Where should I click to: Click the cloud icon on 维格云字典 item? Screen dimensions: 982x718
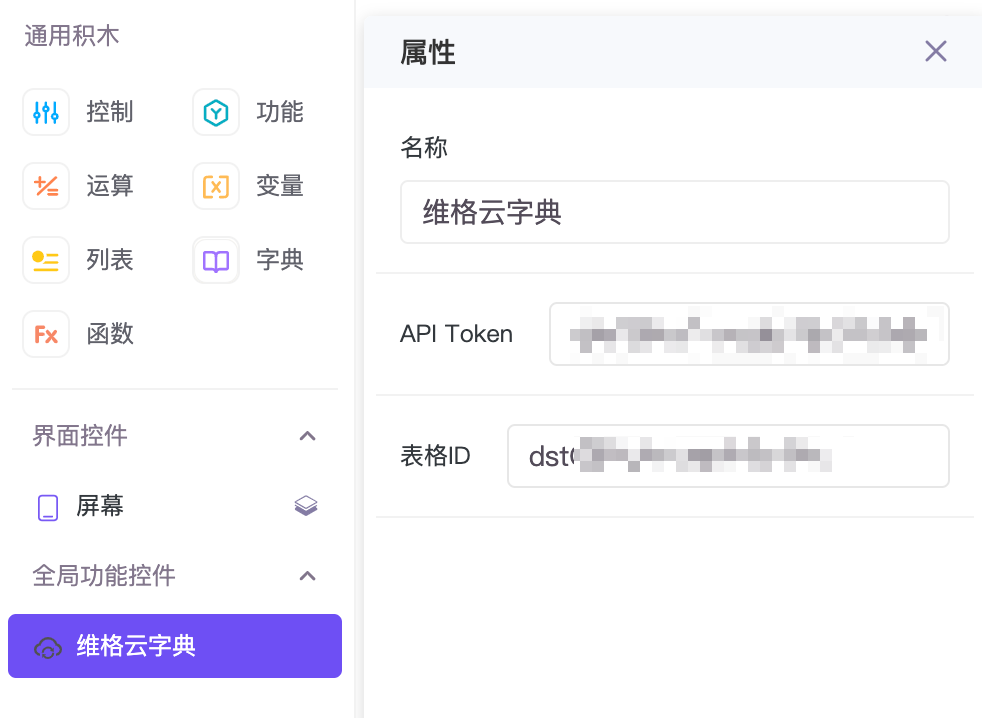click(x=48, y=647)
